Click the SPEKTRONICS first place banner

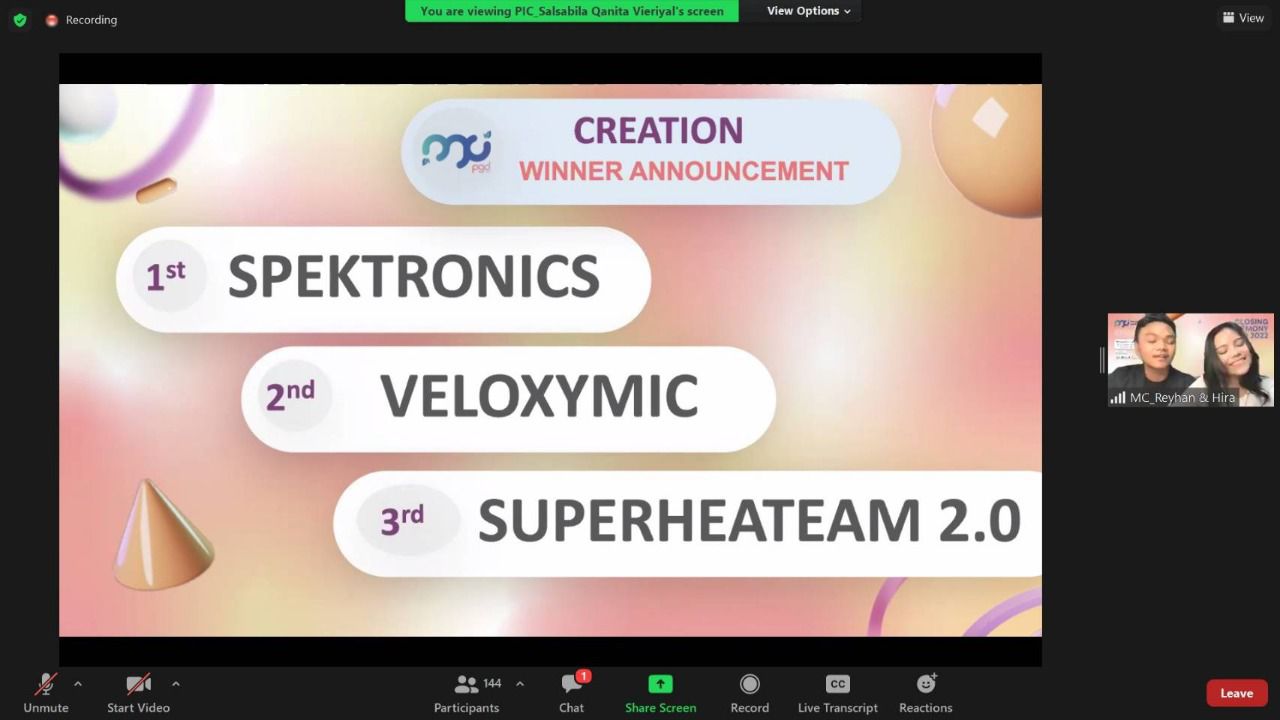coord(384,278)
